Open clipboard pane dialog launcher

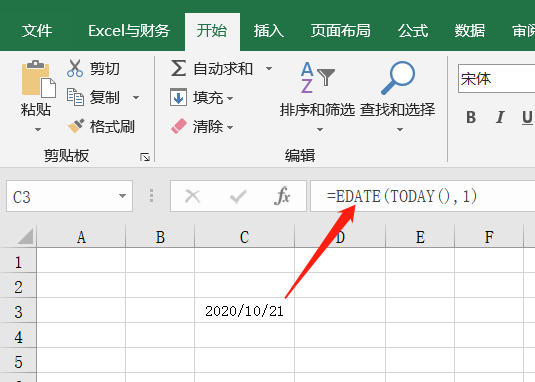point(145,157)
